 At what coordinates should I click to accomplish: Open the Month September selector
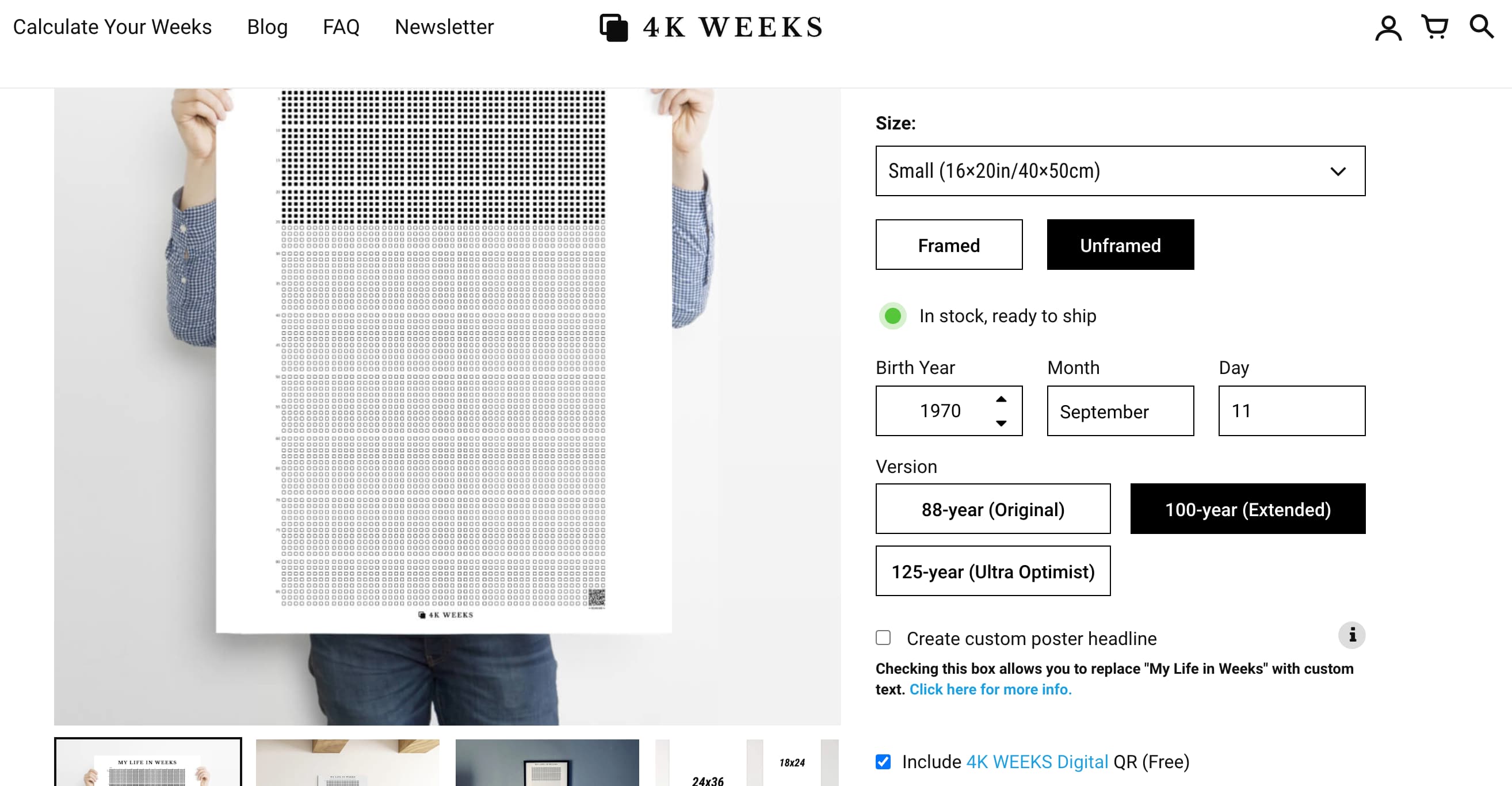1121,411
